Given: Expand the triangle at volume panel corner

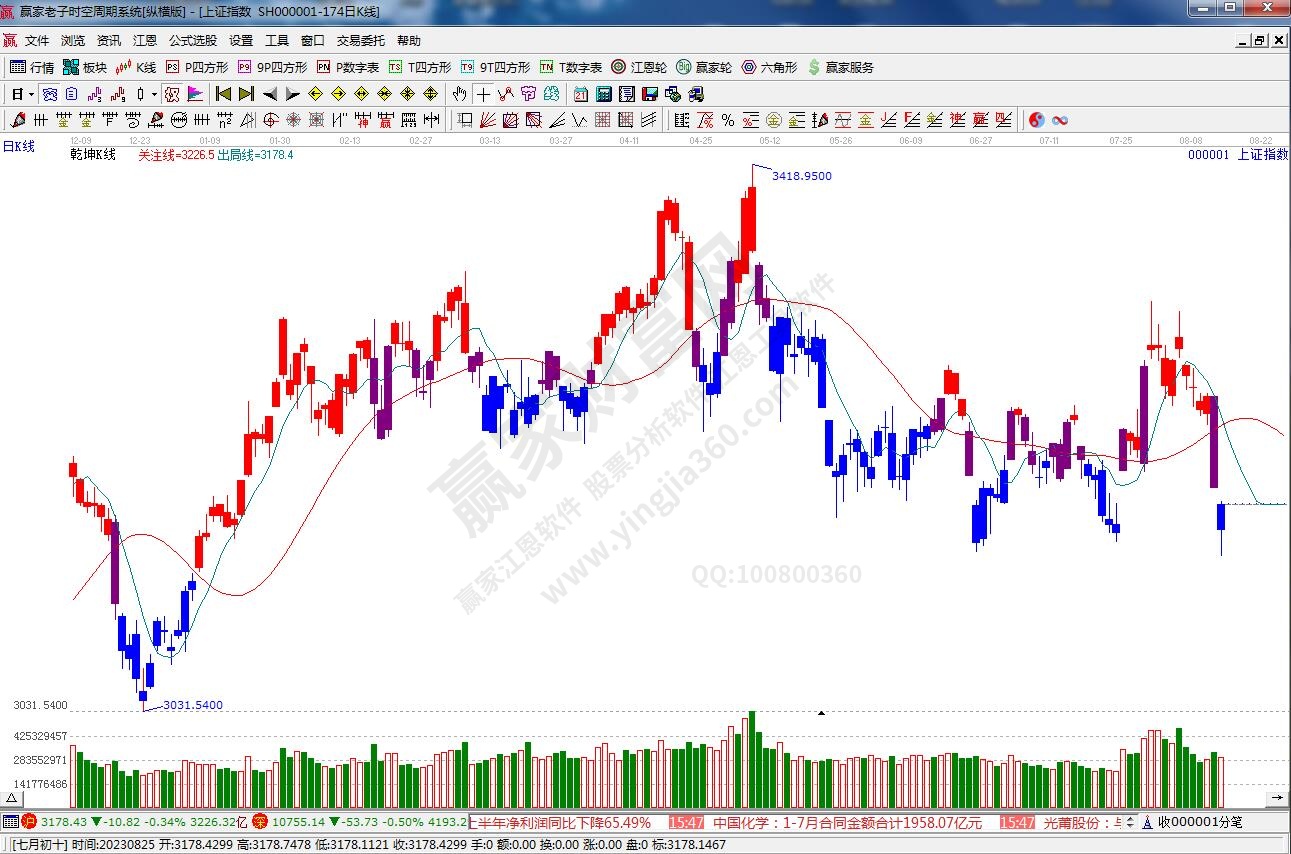Looking at the screenshot, I should 10,798.
